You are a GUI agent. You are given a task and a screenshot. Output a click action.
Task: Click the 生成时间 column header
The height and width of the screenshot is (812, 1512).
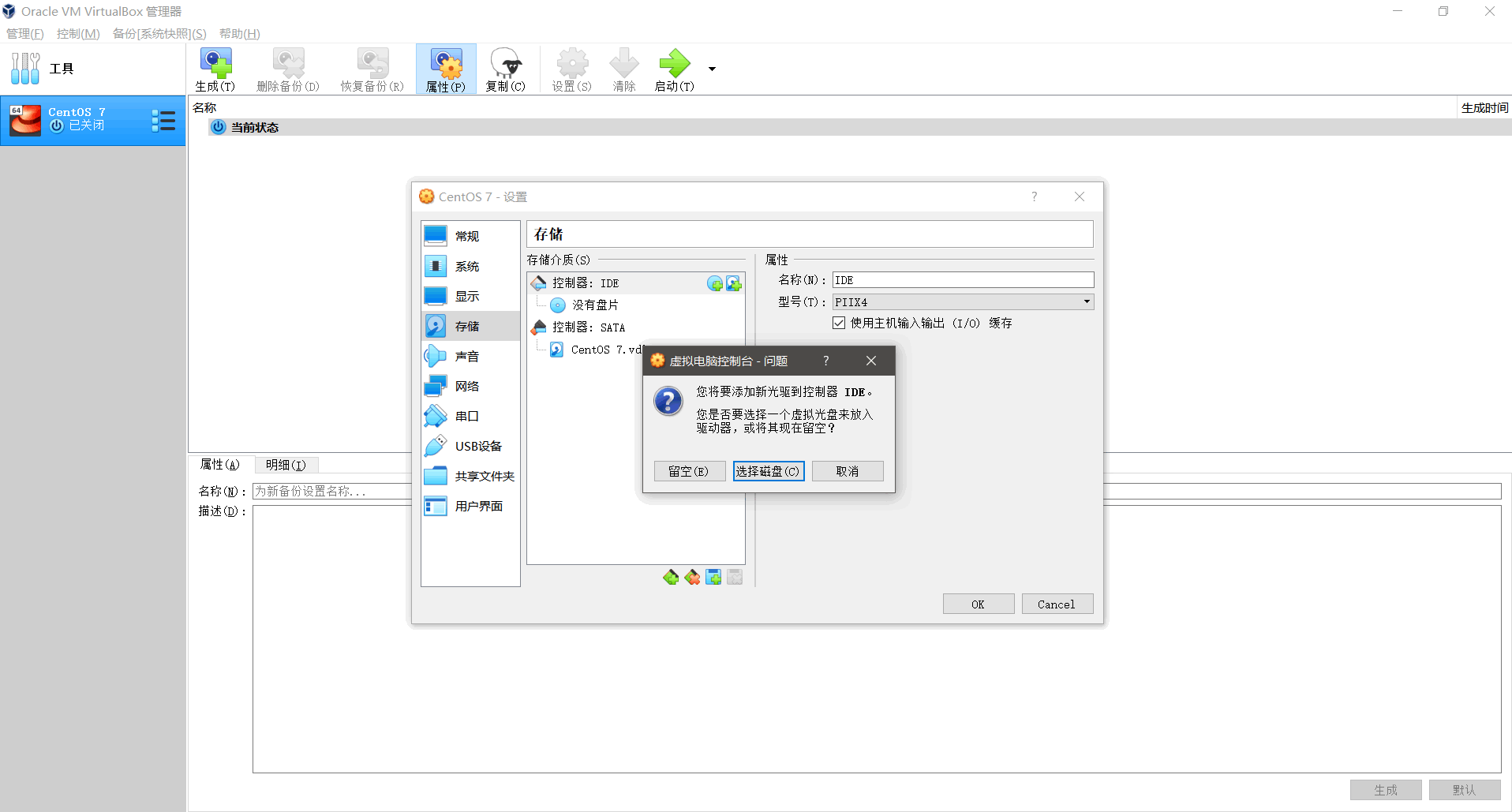click(x=1484, y=108)
